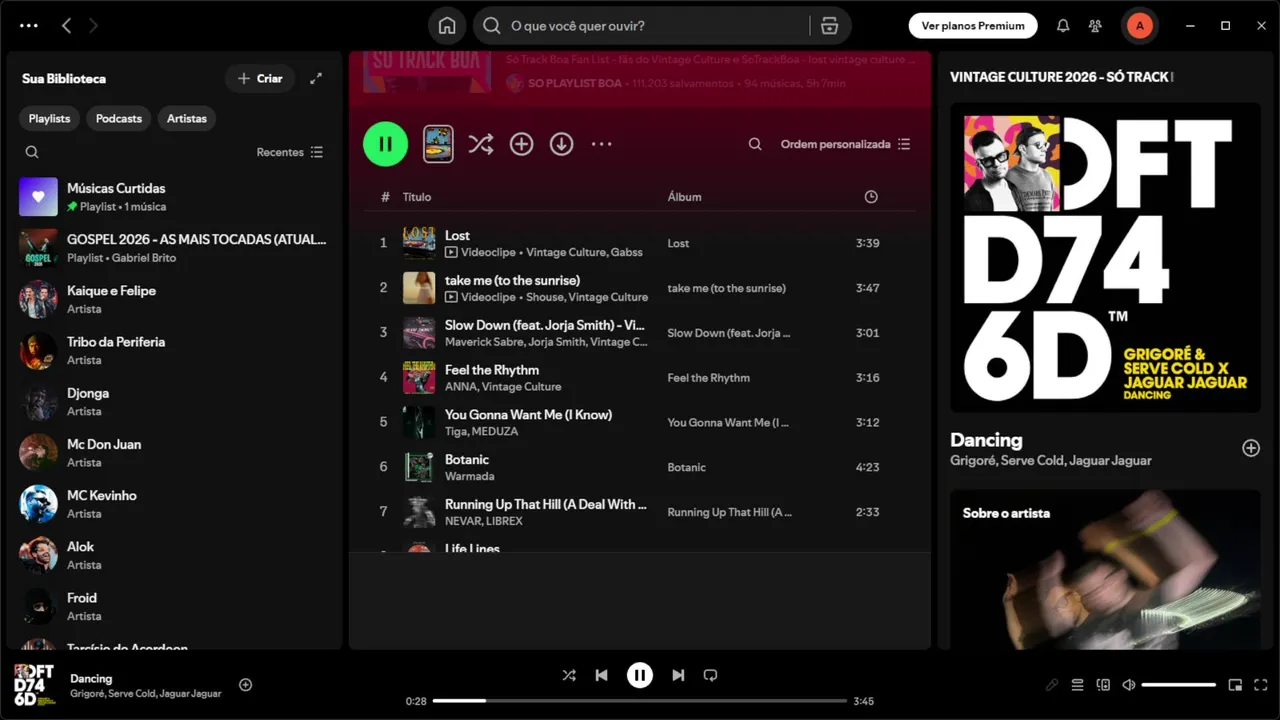Download the playlist
The image size is (1280, 720).
pyautogui.click(x=562, y=144)
